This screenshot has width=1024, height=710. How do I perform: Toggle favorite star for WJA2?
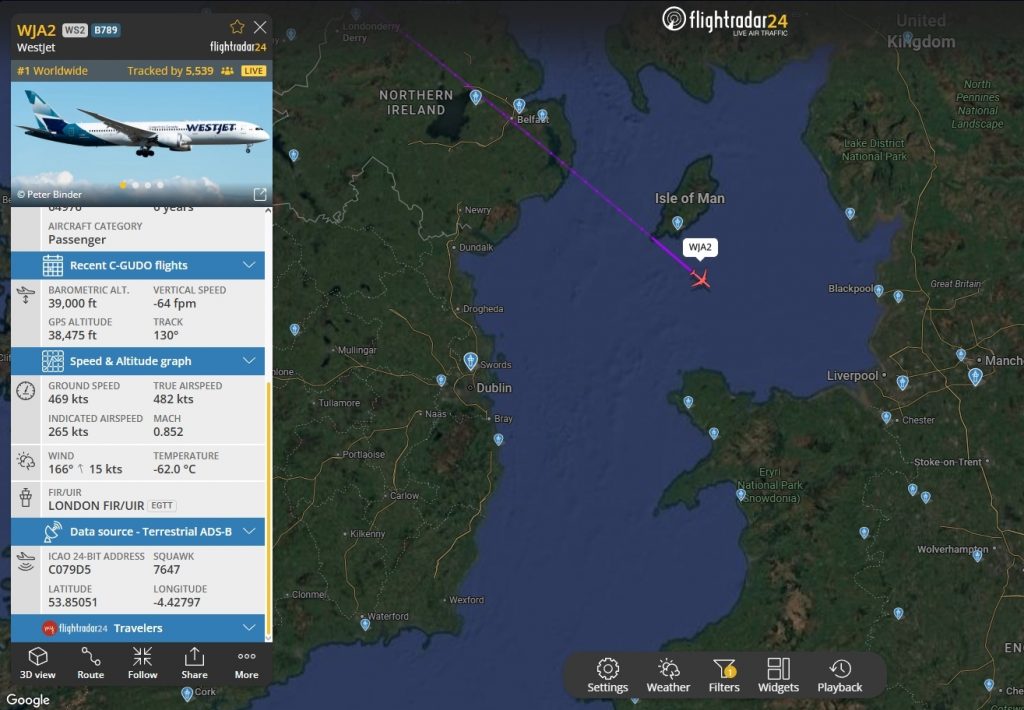point(237,27)
